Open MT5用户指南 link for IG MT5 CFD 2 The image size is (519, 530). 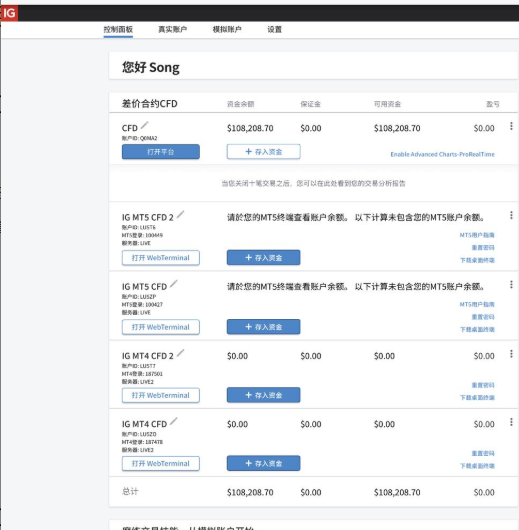point(477,235)
